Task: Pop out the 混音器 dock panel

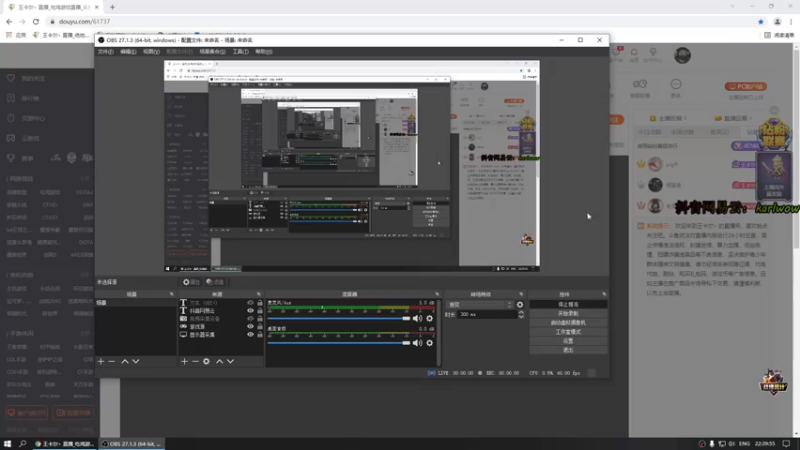Action: point(437,294)
